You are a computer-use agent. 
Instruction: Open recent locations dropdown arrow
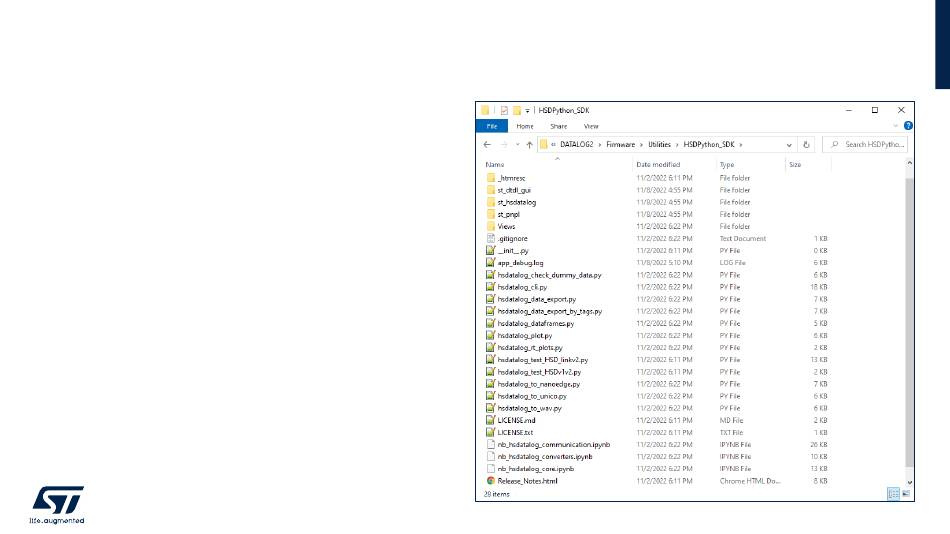[x=517, y=144]
